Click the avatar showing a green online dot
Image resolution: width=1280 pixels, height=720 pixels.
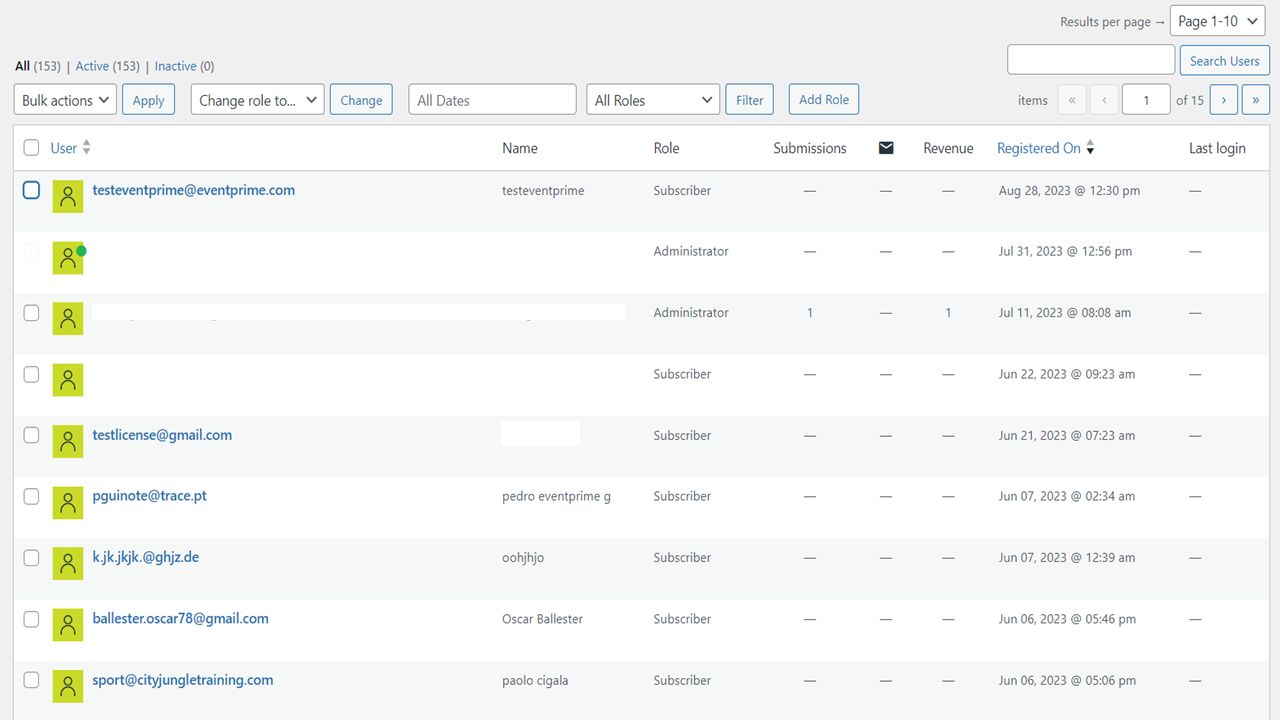click(67, 257)
